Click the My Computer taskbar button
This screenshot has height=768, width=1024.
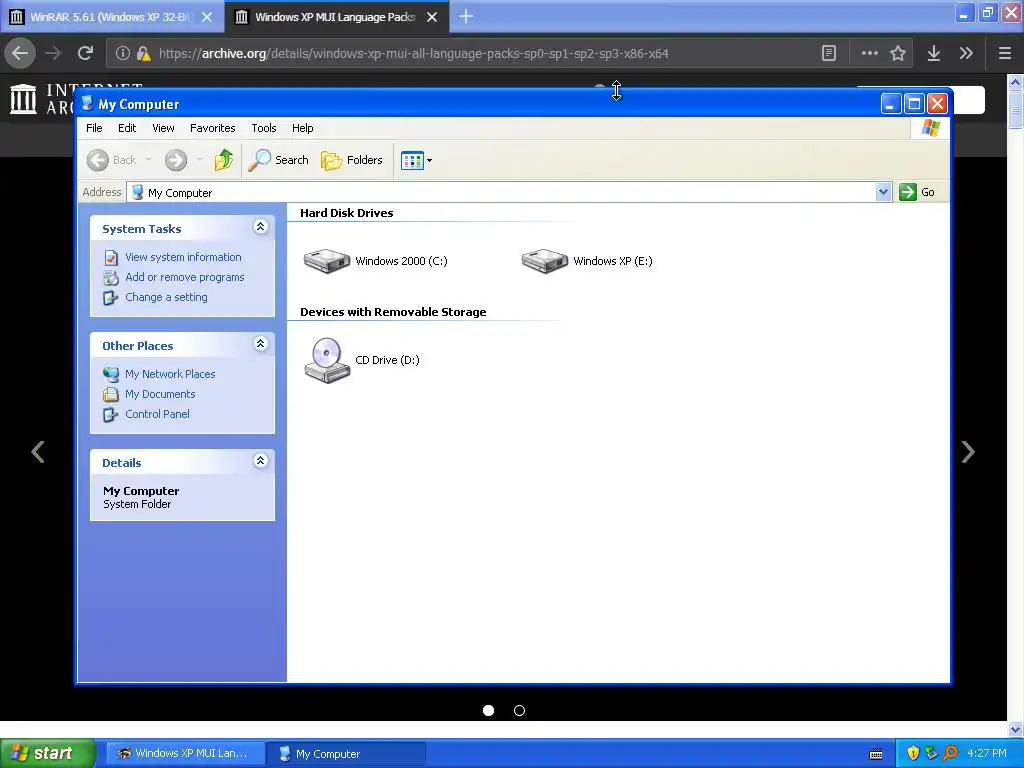pyautogui.click(x=346, y=754)
